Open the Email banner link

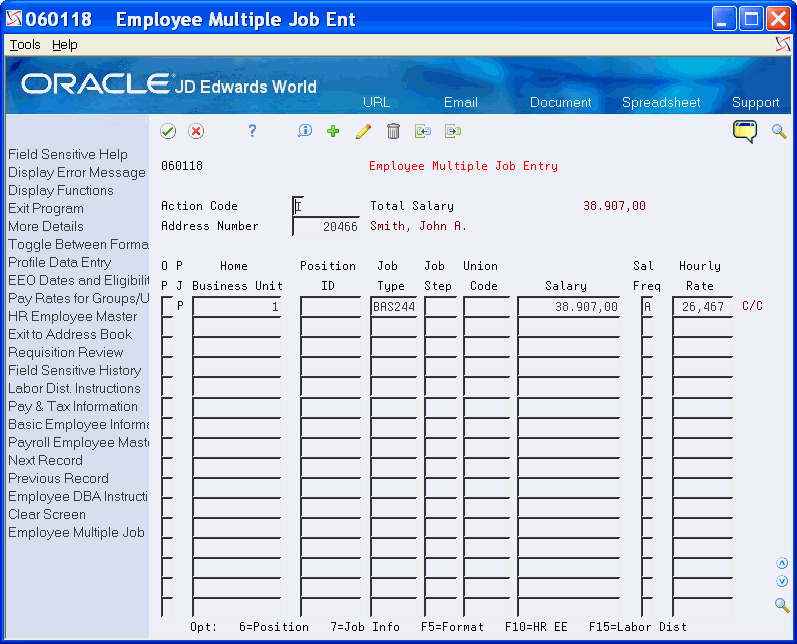461,102
